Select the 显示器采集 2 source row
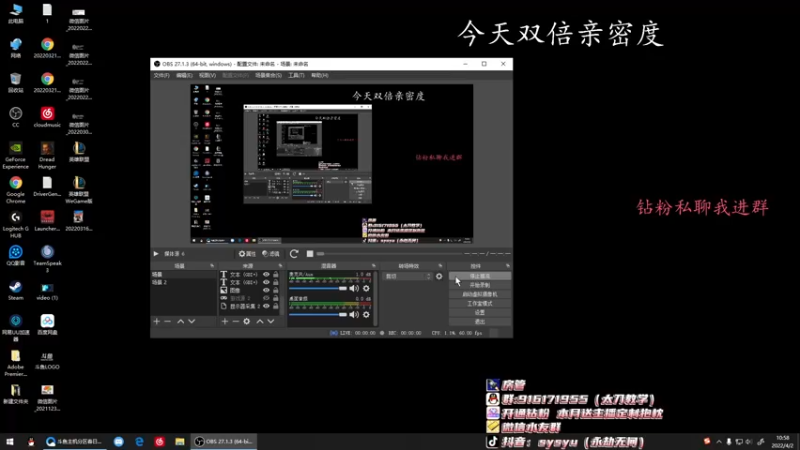This screenshot has width=800, height=450. click(x=250, y=306)
